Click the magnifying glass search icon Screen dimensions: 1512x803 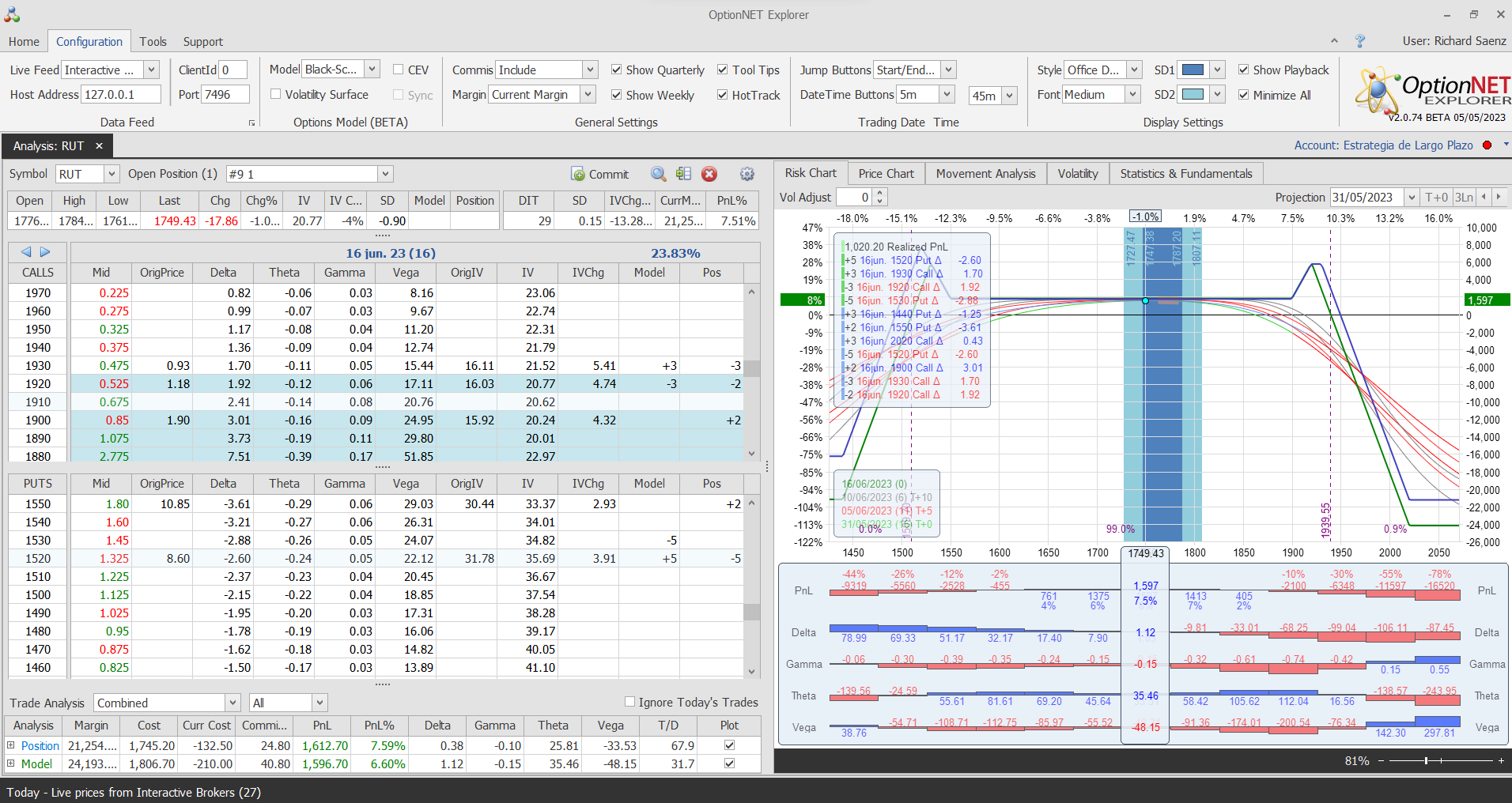[x=658, y=174]
